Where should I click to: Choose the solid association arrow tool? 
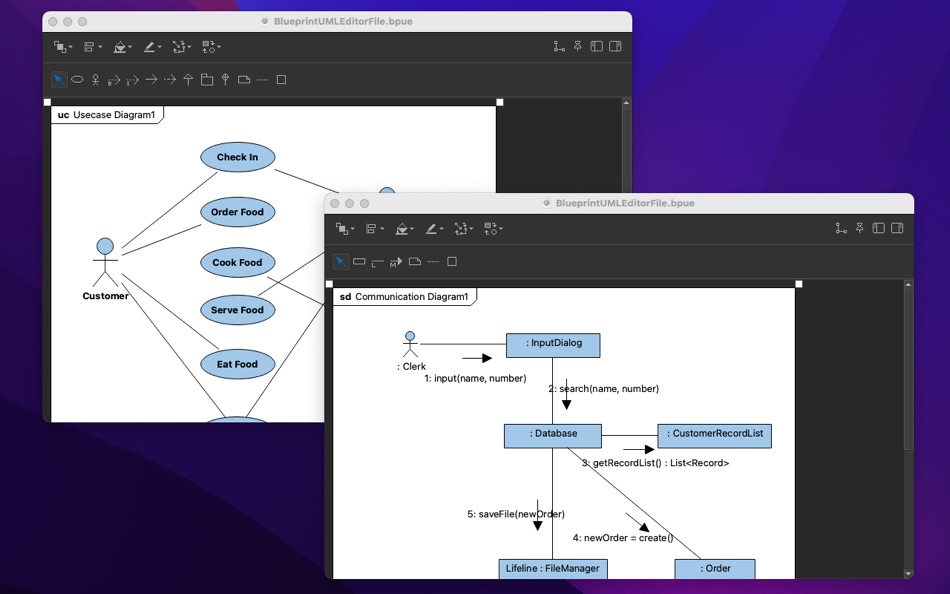pos(151,79)
